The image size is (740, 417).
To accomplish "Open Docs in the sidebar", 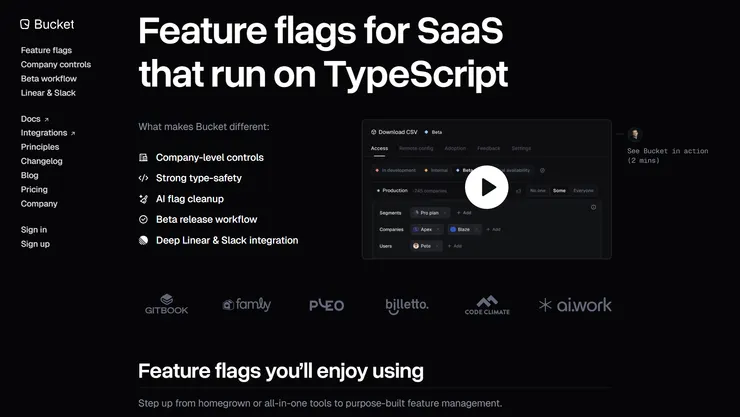I will point(31,119).
